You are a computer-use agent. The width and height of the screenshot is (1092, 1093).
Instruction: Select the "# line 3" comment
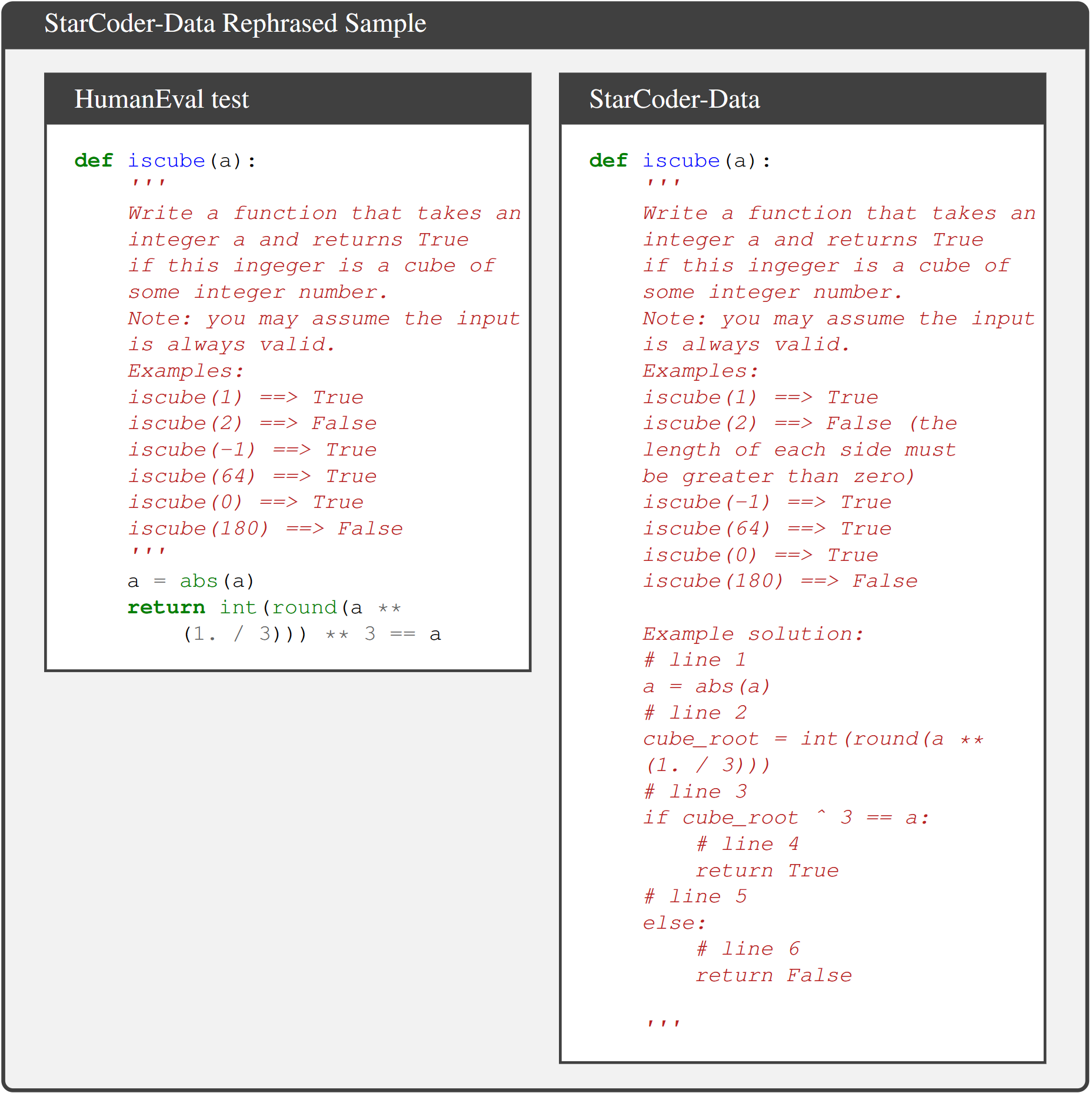click(x=694, y=792)
